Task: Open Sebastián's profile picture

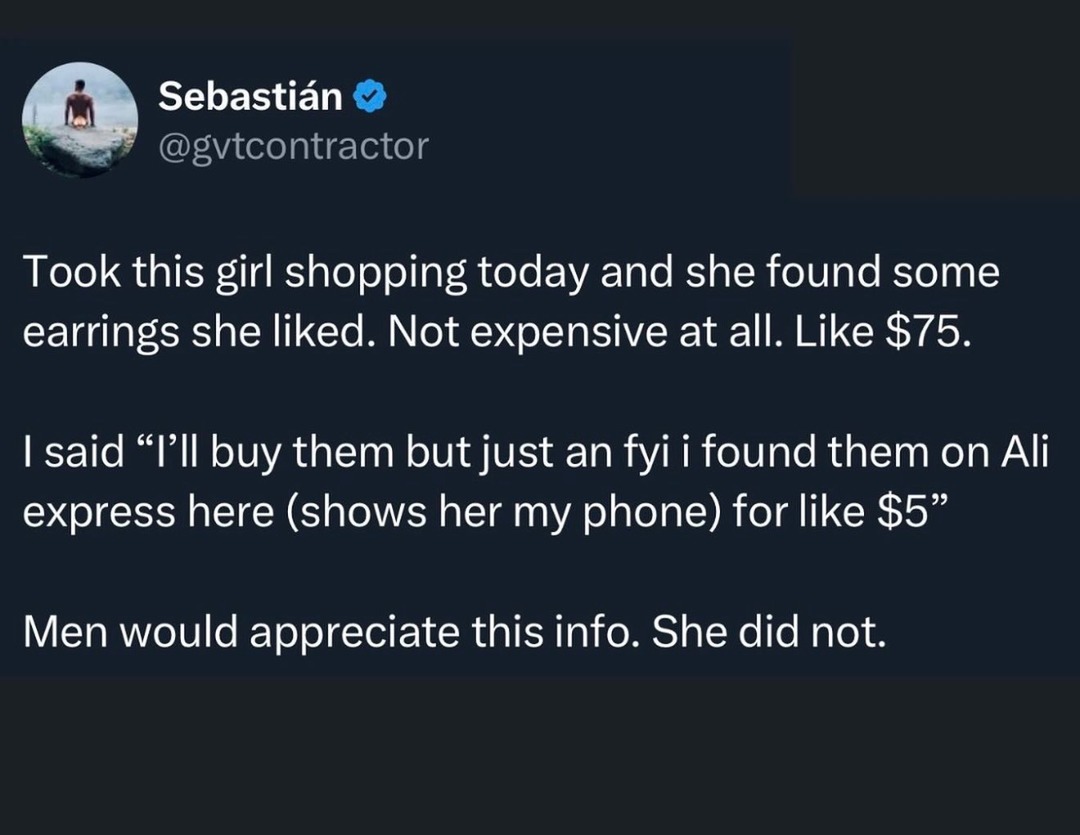Action: [80, 121]
